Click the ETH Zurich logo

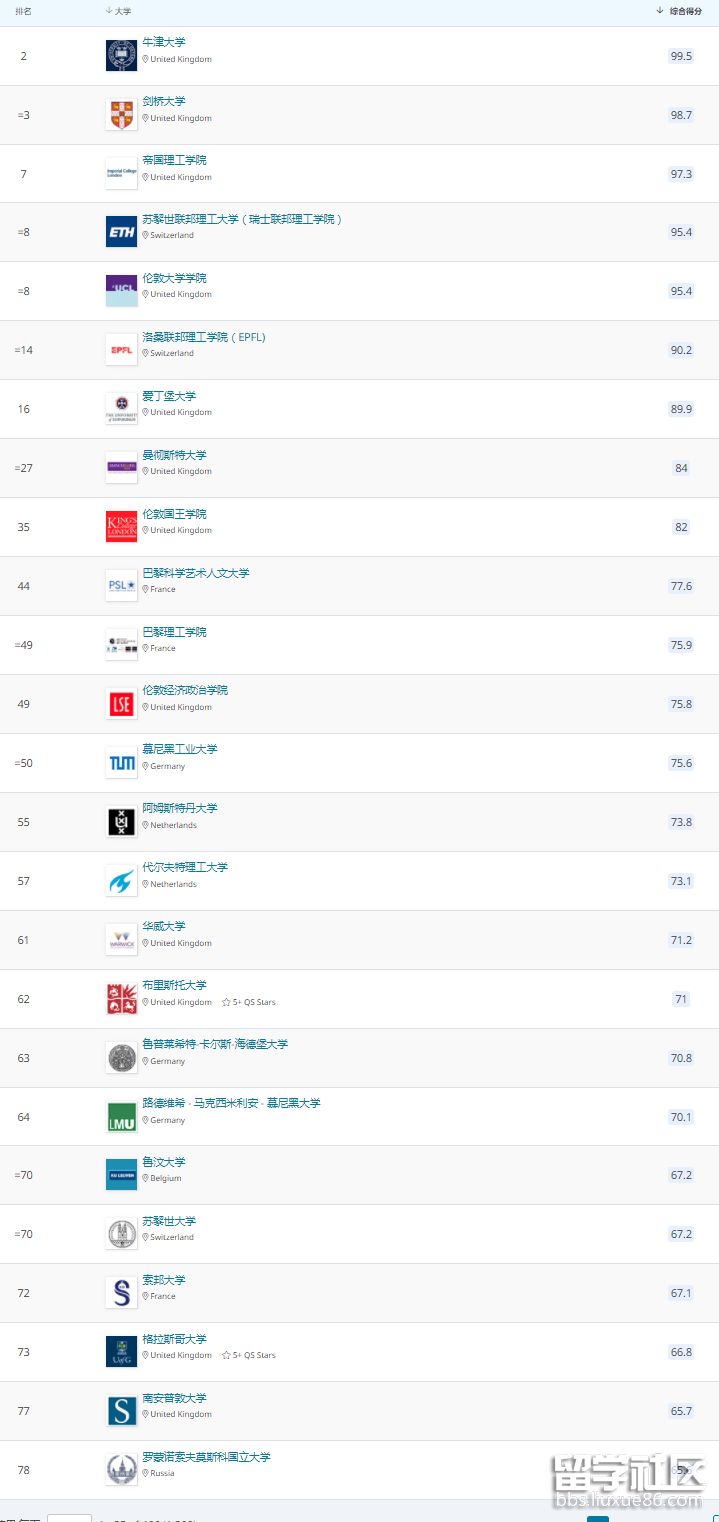pos(121,232)
